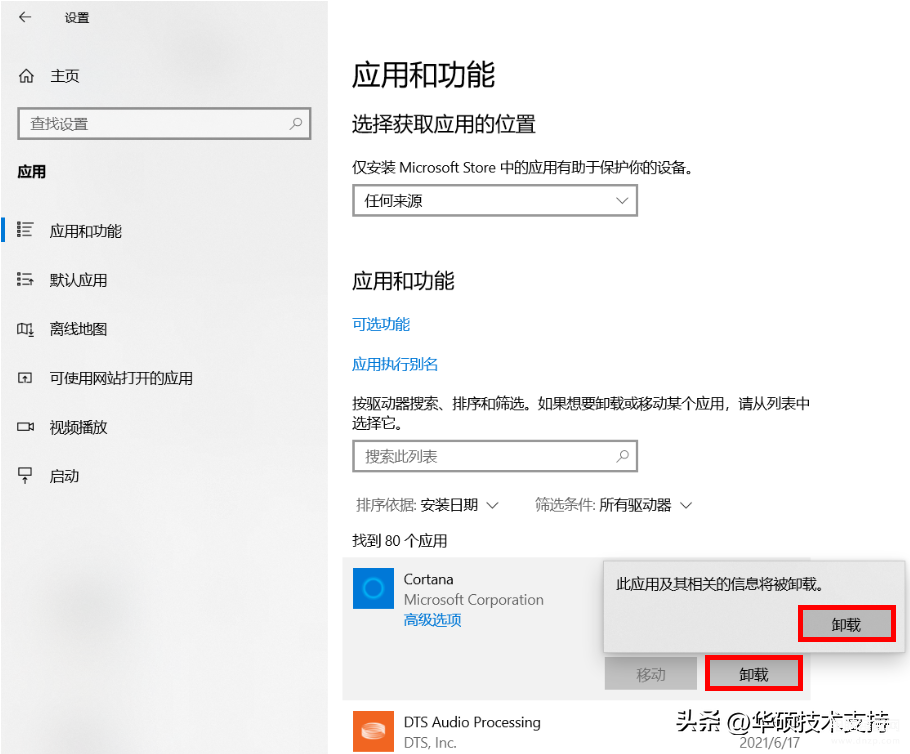This screenshot has height=754, width=910.
Task: Select 应用和功能 in the sidebar
Action: [85, 231]
